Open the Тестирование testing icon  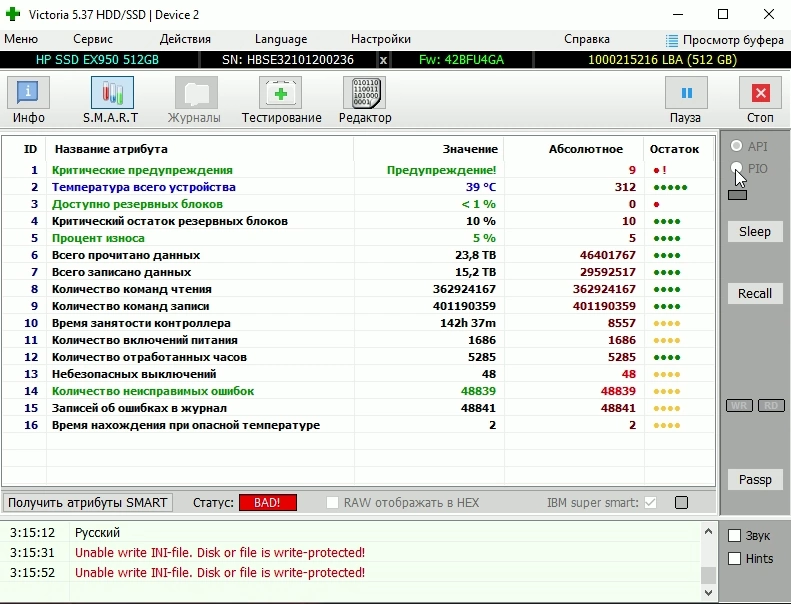pyautogui.click(x=281, y=94)
